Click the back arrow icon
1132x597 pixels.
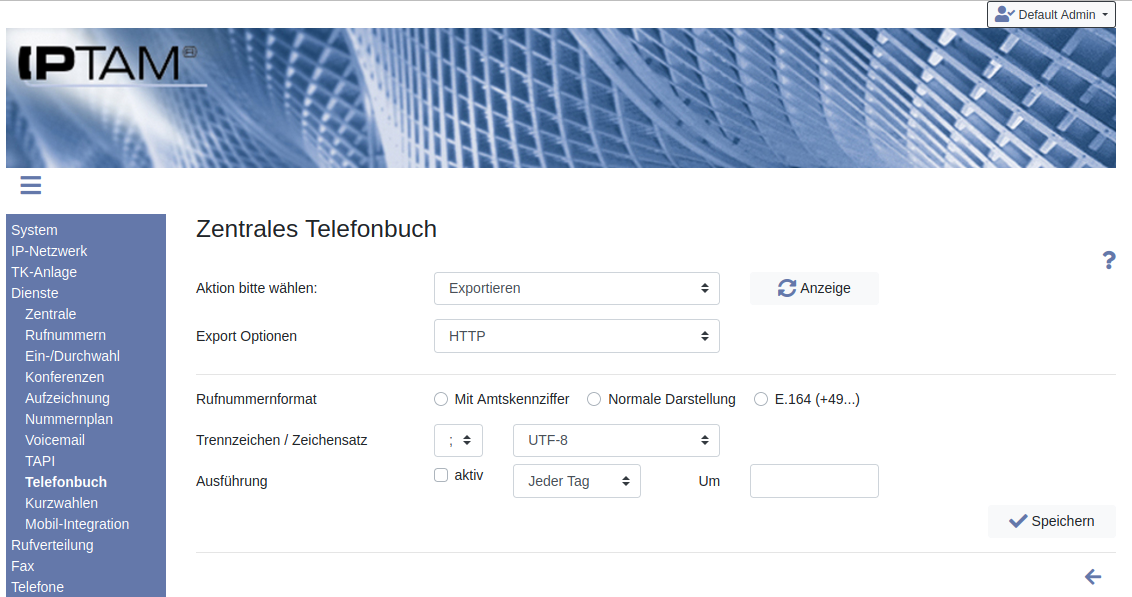point(1093,577)
